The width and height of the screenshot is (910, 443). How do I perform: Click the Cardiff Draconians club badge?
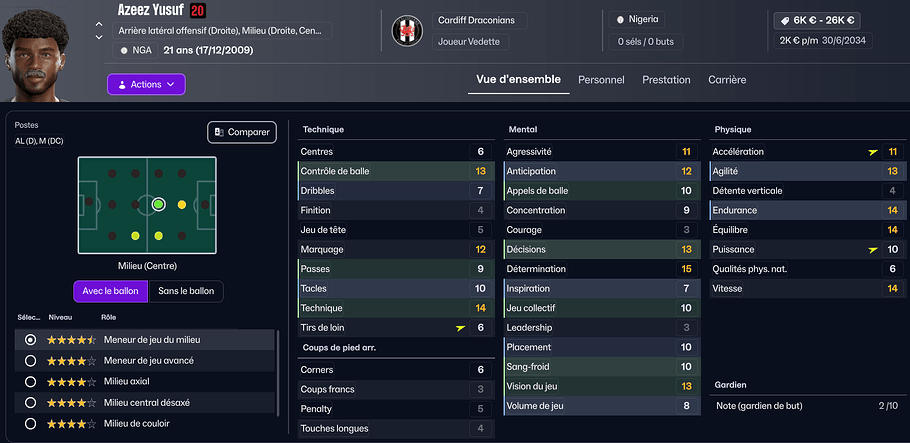click(407, 31)
